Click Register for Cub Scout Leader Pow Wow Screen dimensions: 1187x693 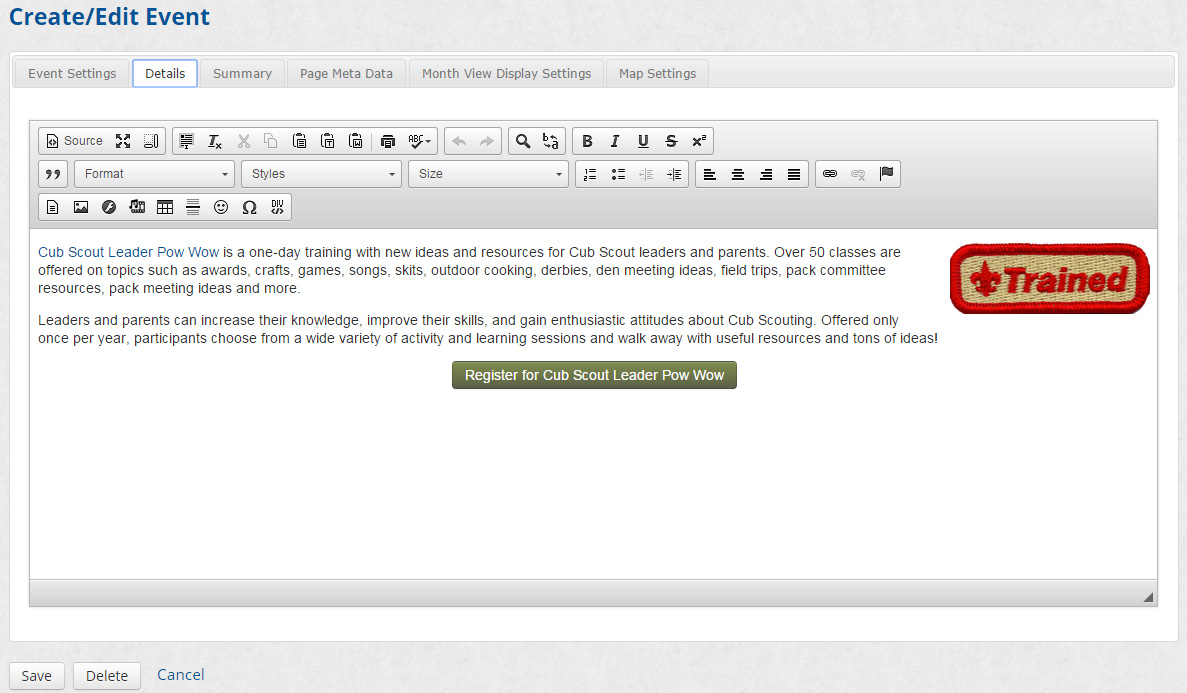click(x=594, y=375)
